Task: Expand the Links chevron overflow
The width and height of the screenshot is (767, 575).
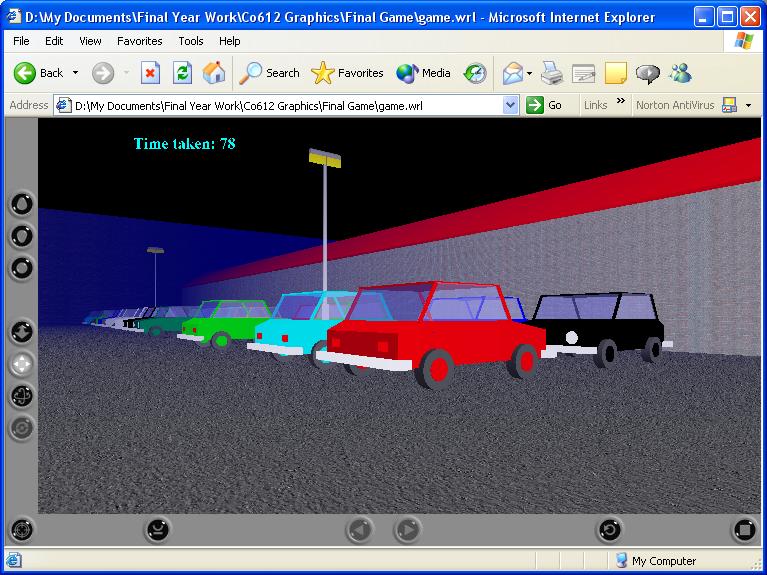Action: click(x=621, y=101)
